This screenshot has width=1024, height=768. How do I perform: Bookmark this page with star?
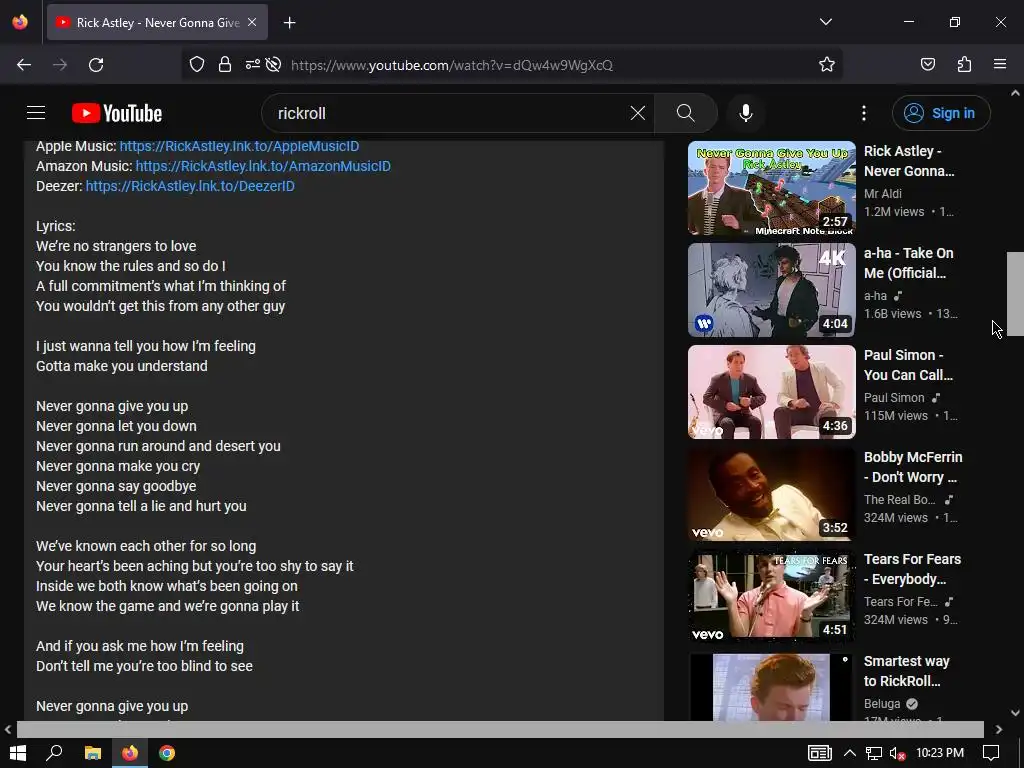[827, 65]
